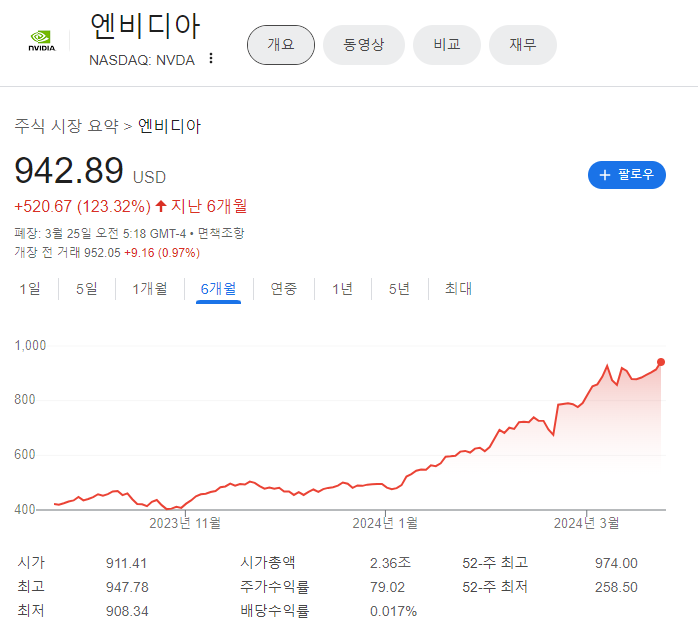698x628 pixels.
Task: Select the 1일 chart range
Action: [x=30, y=289]
